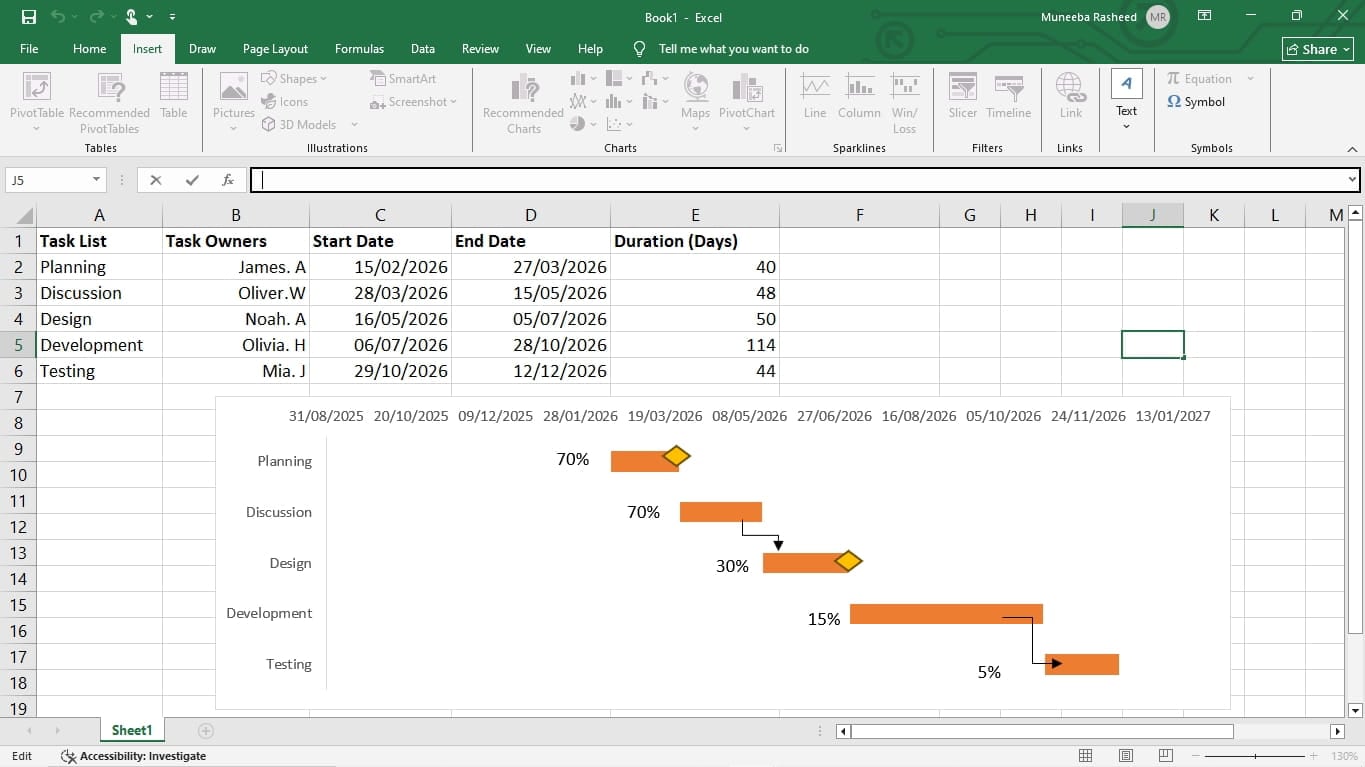Click the Share button

[1318, 49]
